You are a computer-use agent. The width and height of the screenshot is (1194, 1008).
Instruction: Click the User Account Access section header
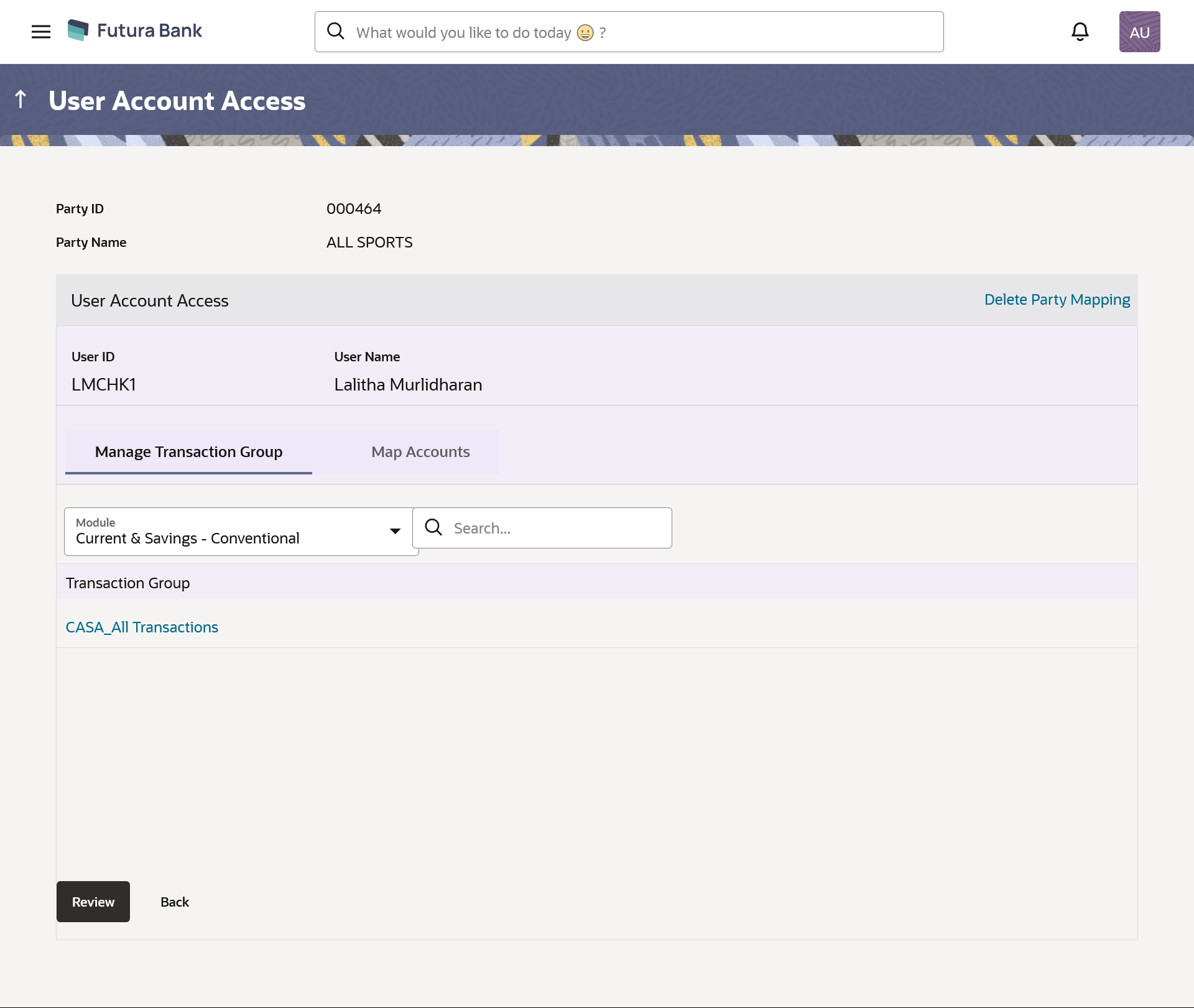click(x=150, y=301)
